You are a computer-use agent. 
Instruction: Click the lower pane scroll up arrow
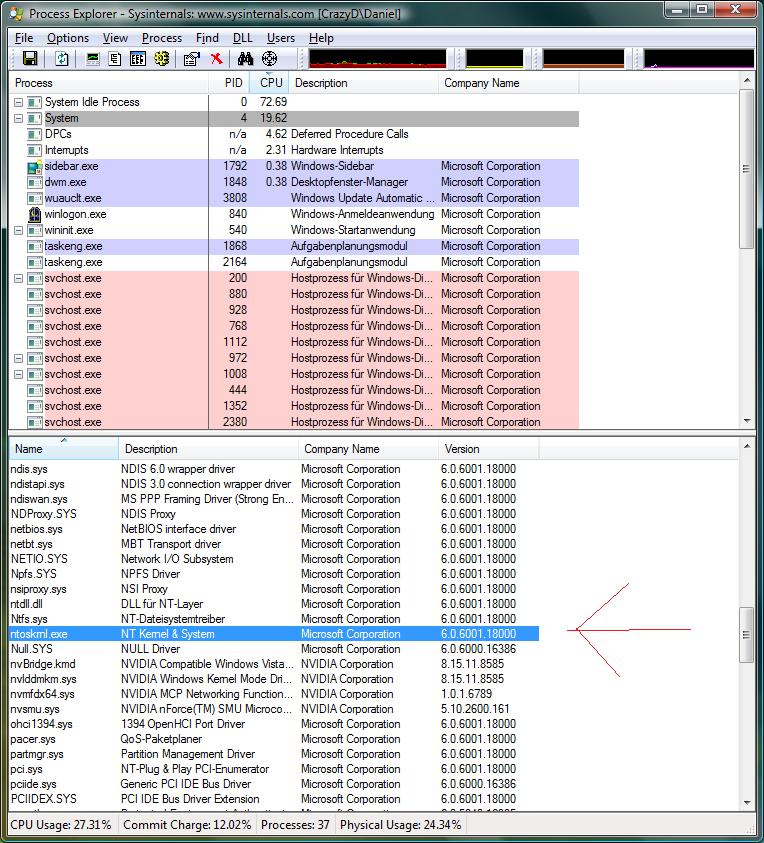[746, 446]
